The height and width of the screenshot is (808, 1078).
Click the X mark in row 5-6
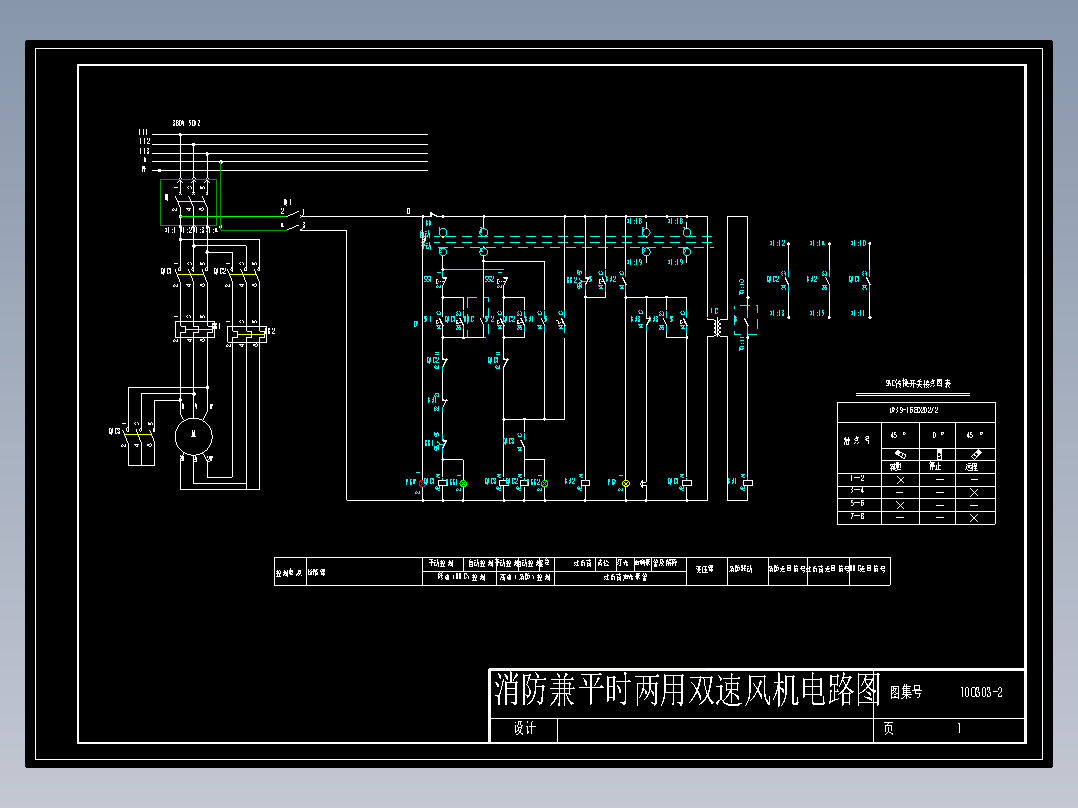[900, 505]
